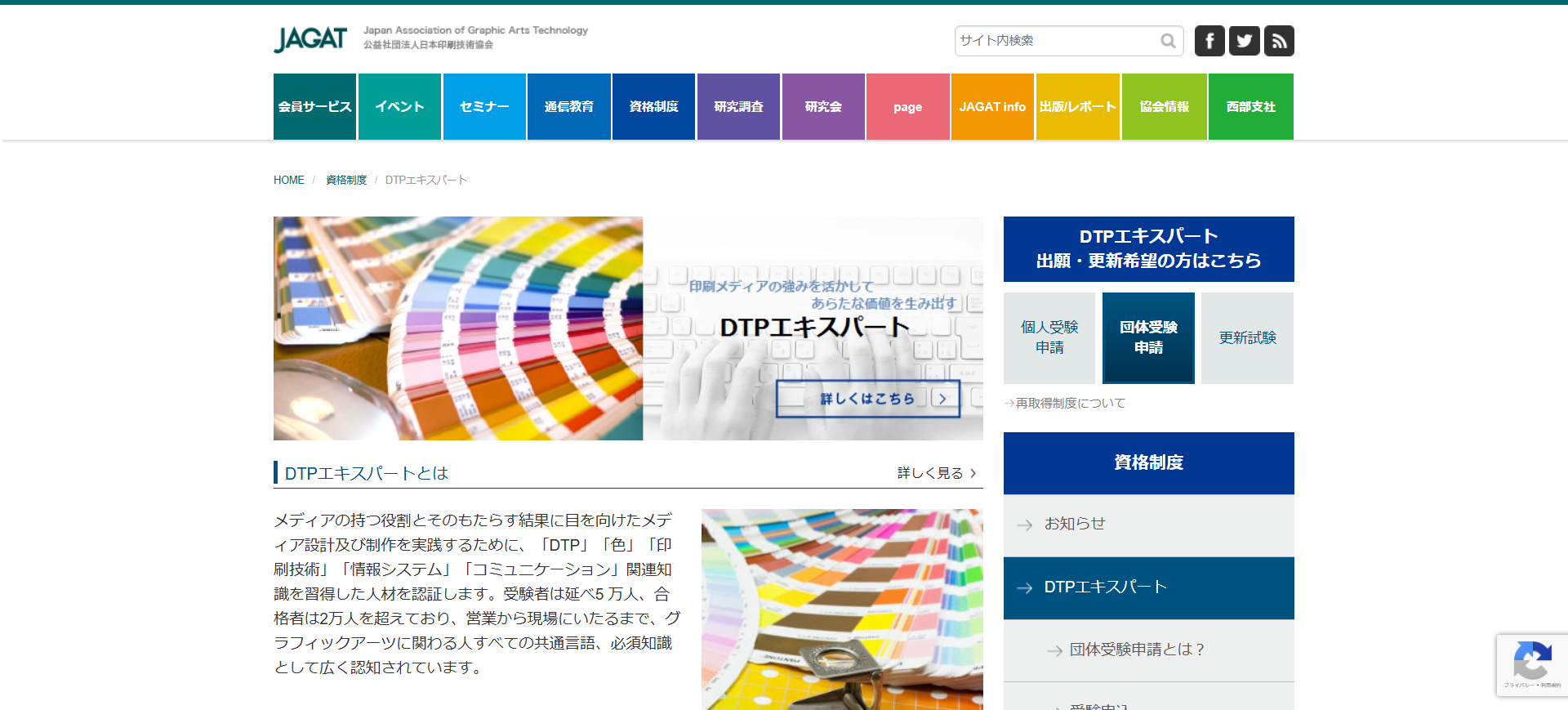
Task: Open お知らせ in sidebar
Action: 1149,525
